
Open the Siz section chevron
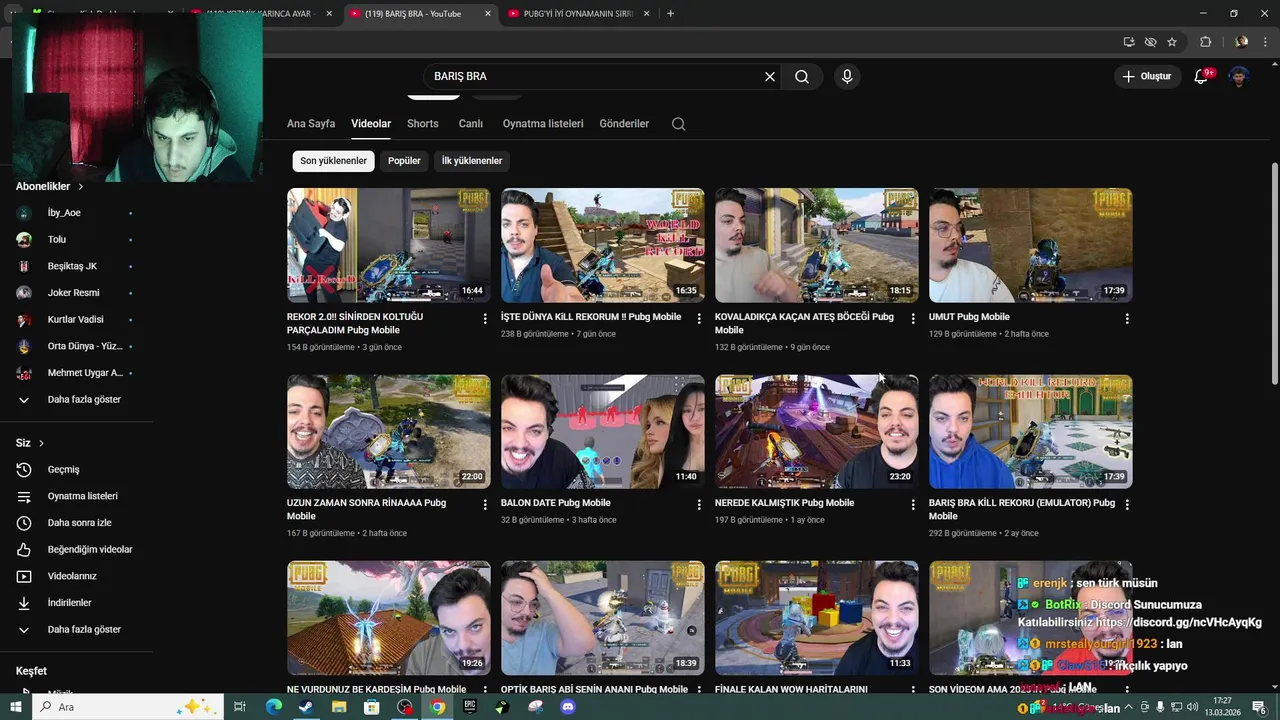pyautogui.click(x=41, y=443)
